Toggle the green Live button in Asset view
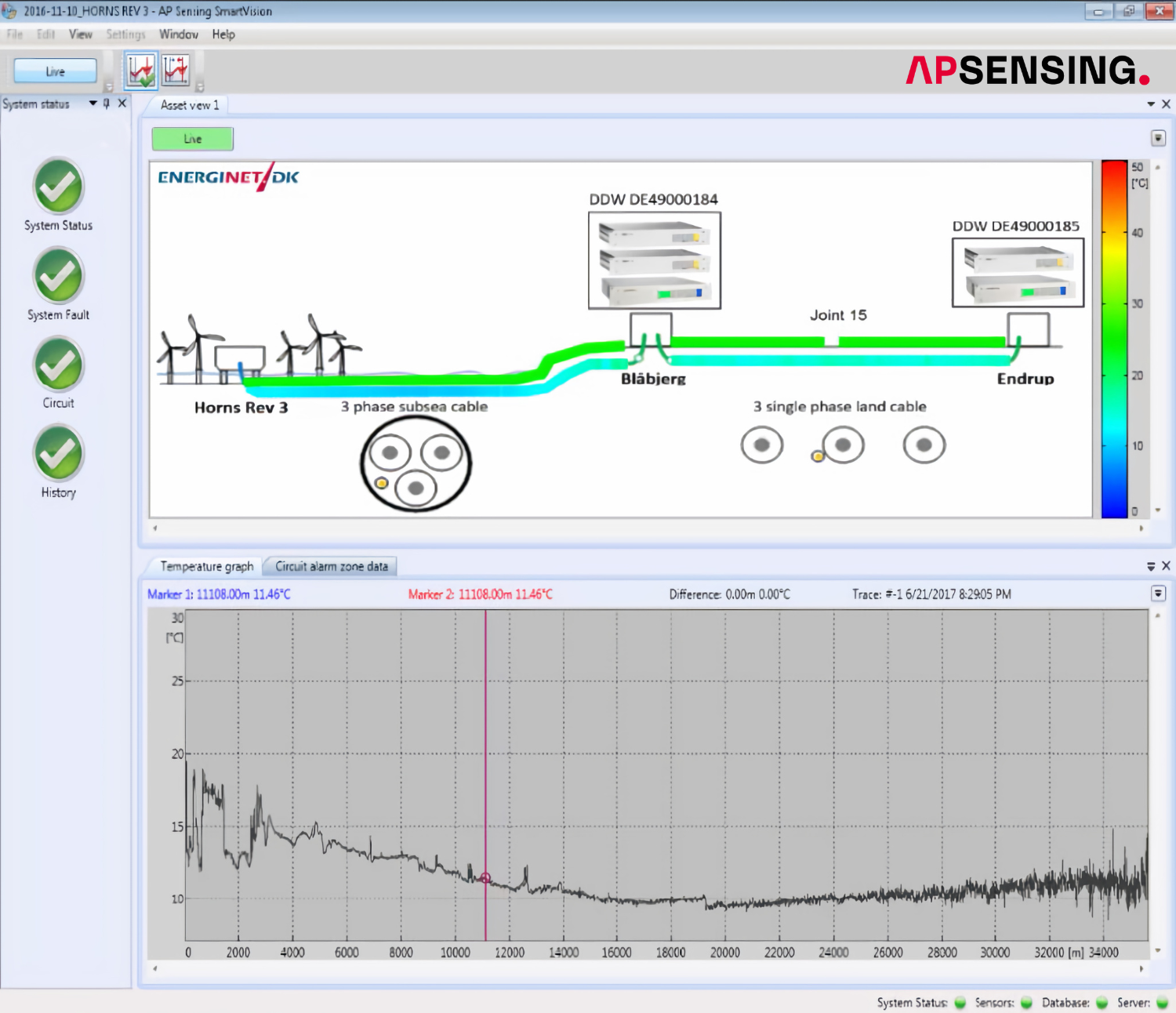Viewport: 1176px width, 1013px height. (192, 139)
